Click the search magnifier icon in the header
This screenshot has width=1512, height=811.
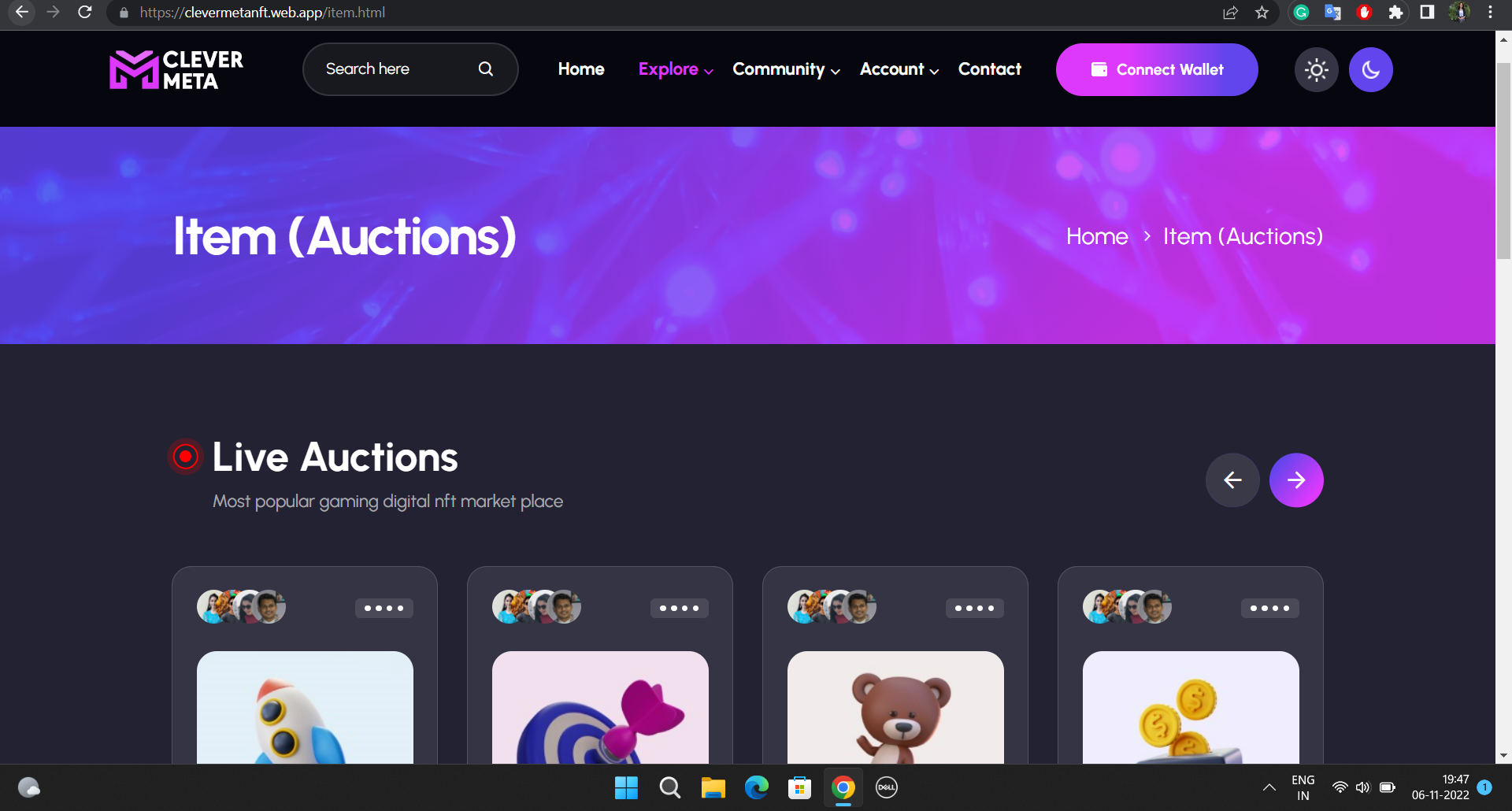click(x=486, y=69)
